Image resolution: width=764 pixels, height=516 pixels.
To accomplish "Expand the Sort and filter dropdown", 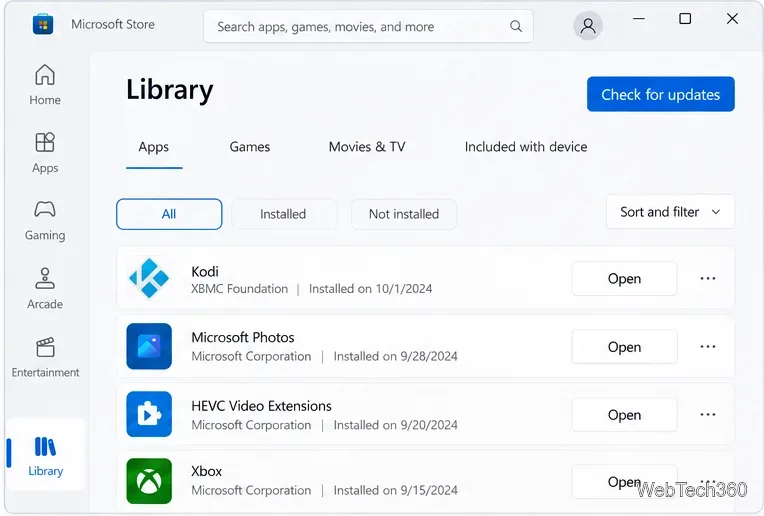I will click(x=670, y=211).
